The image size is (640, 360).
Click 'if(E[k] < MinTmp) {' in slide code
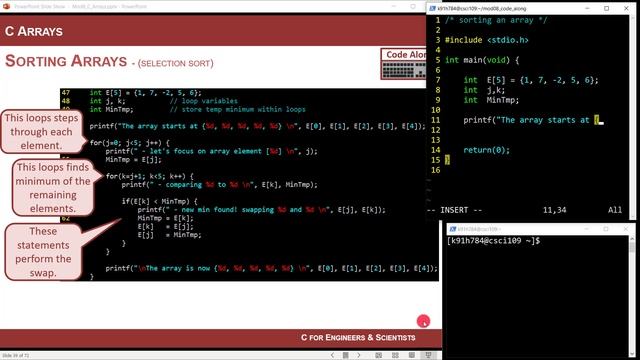click(x=160, y=201)
